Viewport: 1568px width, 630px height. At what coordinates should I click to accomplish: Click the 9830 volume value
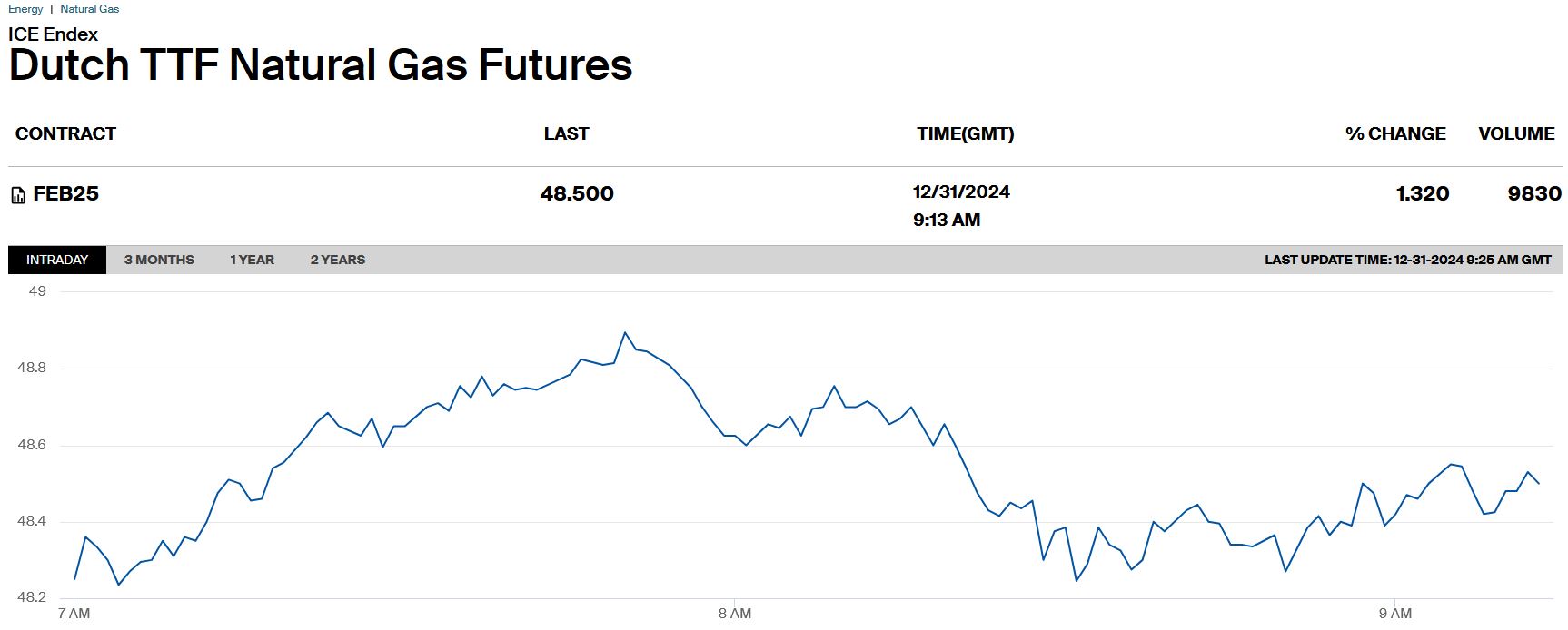point(1534,193)
